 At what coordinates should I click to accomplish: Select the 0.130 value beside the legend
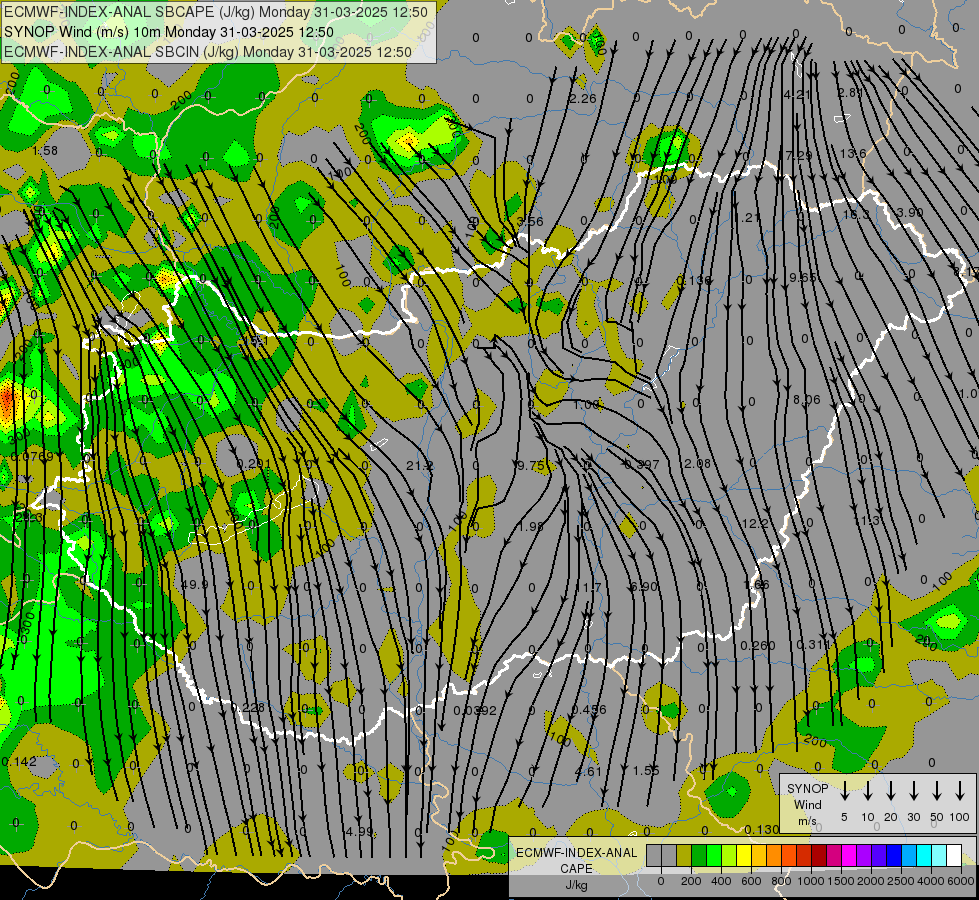pos(762,829)
